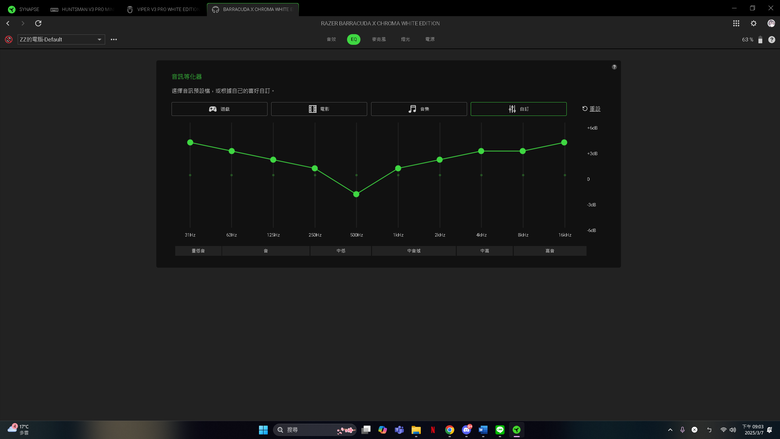The width and height of the screenshot is (780, 439).
Task: Open the user account avatar
Action: coord(771,23)
